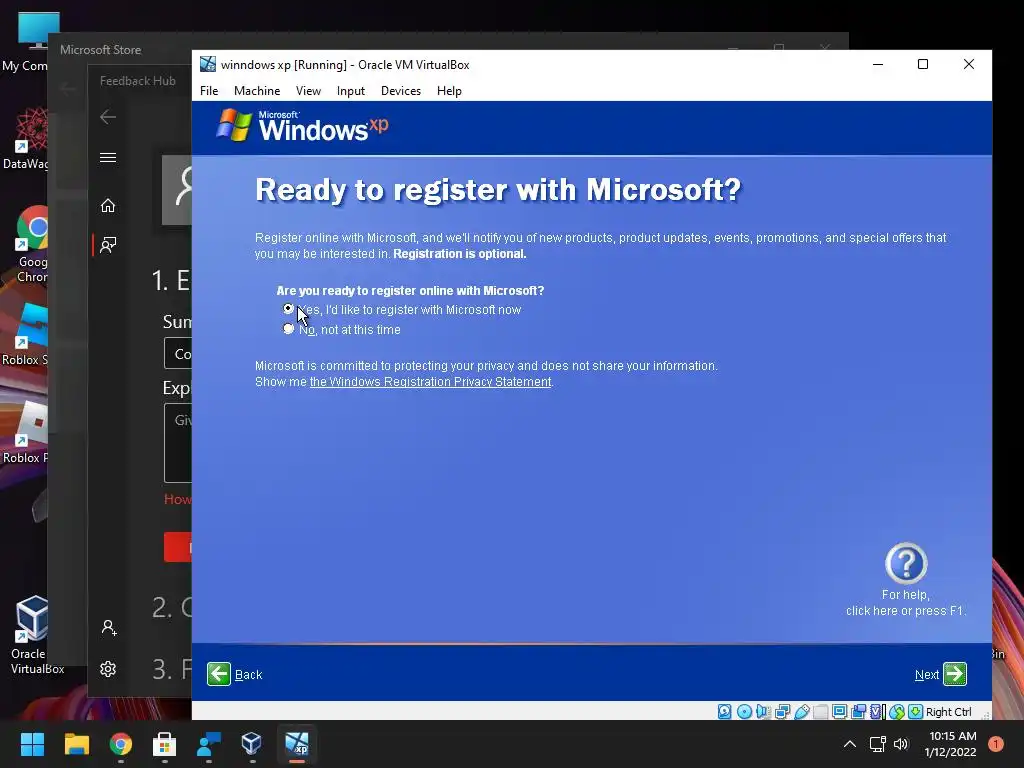Click the recording icon in VirtualBox status bar
The image size is (1024, 768).
[859, 712]
